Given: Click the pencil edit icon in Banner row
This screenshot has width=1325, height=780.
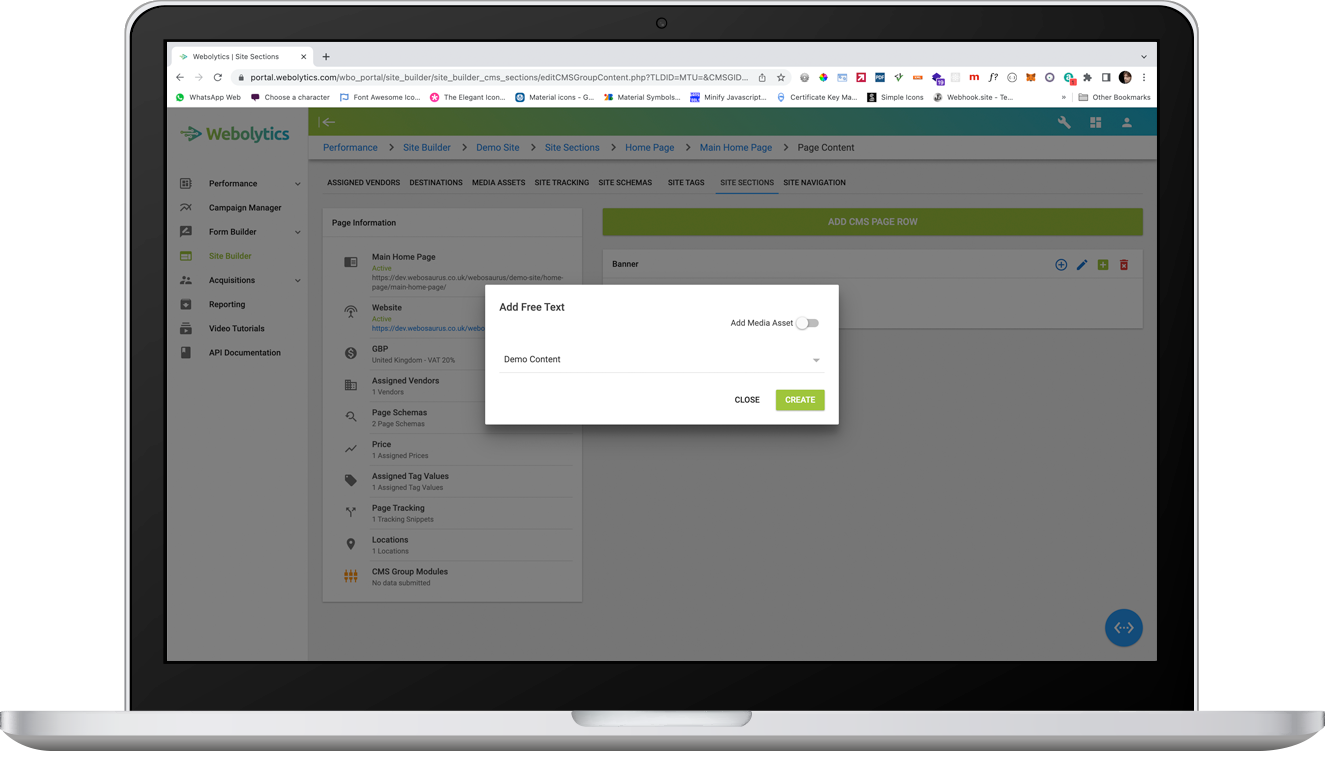Looking at the screenshot, I should pyautogui.click(x=1082, y=265).
